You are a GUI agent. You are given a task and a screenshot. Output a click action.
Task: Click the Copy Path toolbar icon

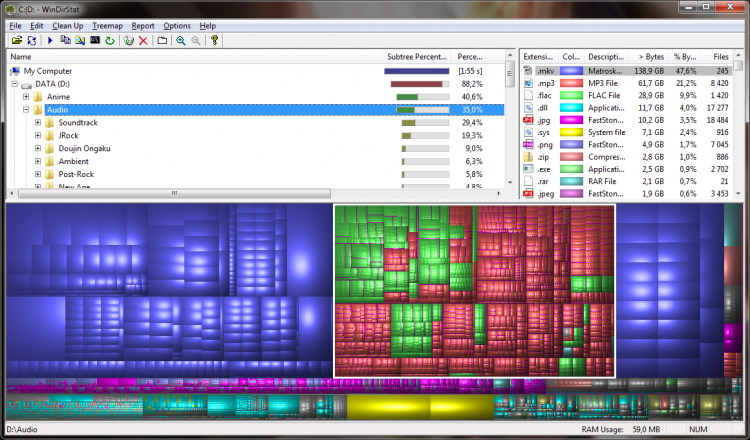pos(65,41)
